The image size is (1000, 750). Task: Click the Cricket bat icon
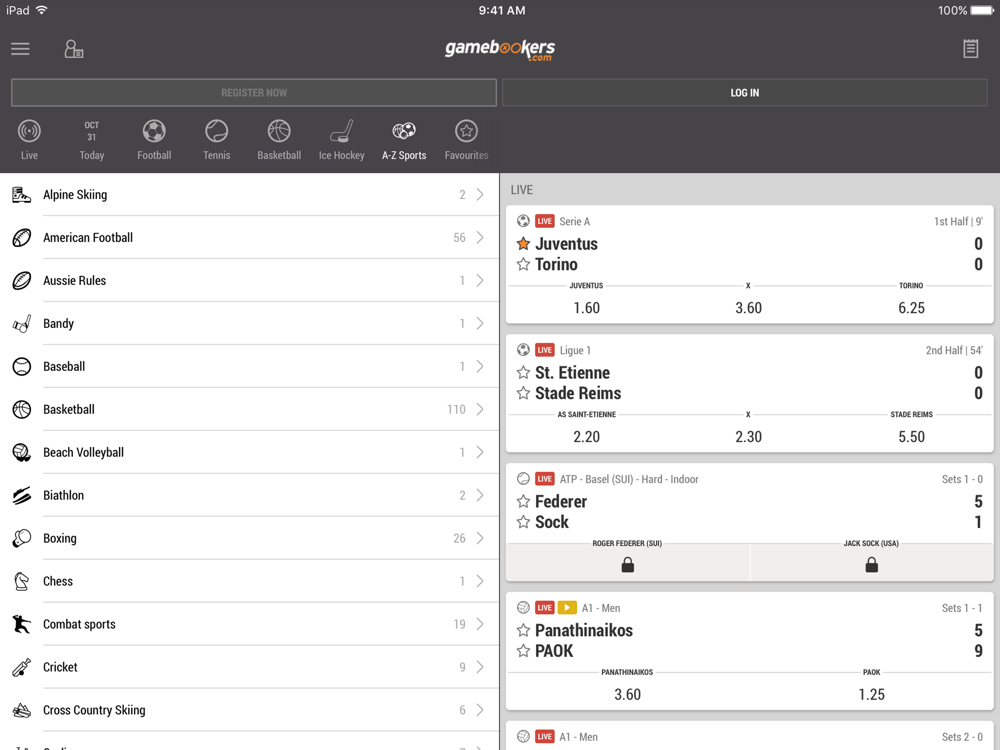[22, 667]
